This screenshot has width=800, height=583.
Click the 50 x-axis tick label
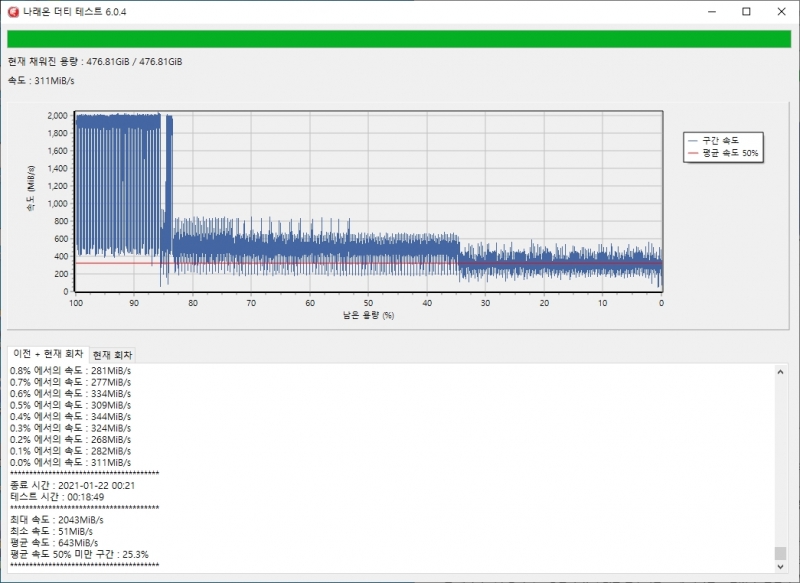(x=368, y=303)
